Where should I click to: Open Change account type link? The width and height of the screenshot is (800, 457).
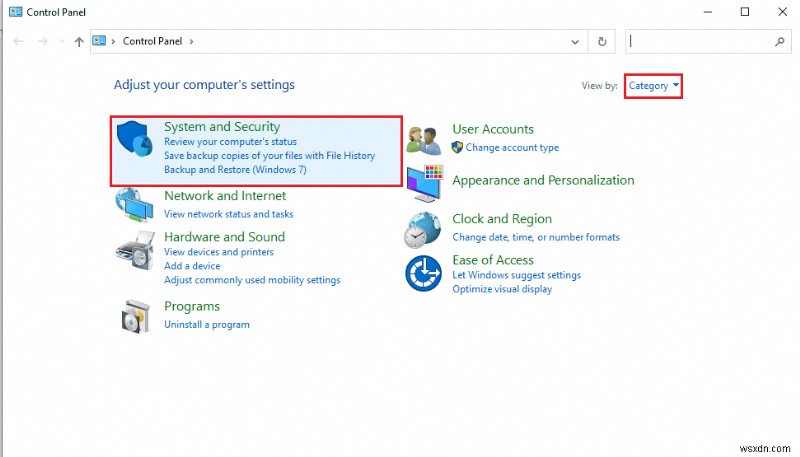[512, 148]
